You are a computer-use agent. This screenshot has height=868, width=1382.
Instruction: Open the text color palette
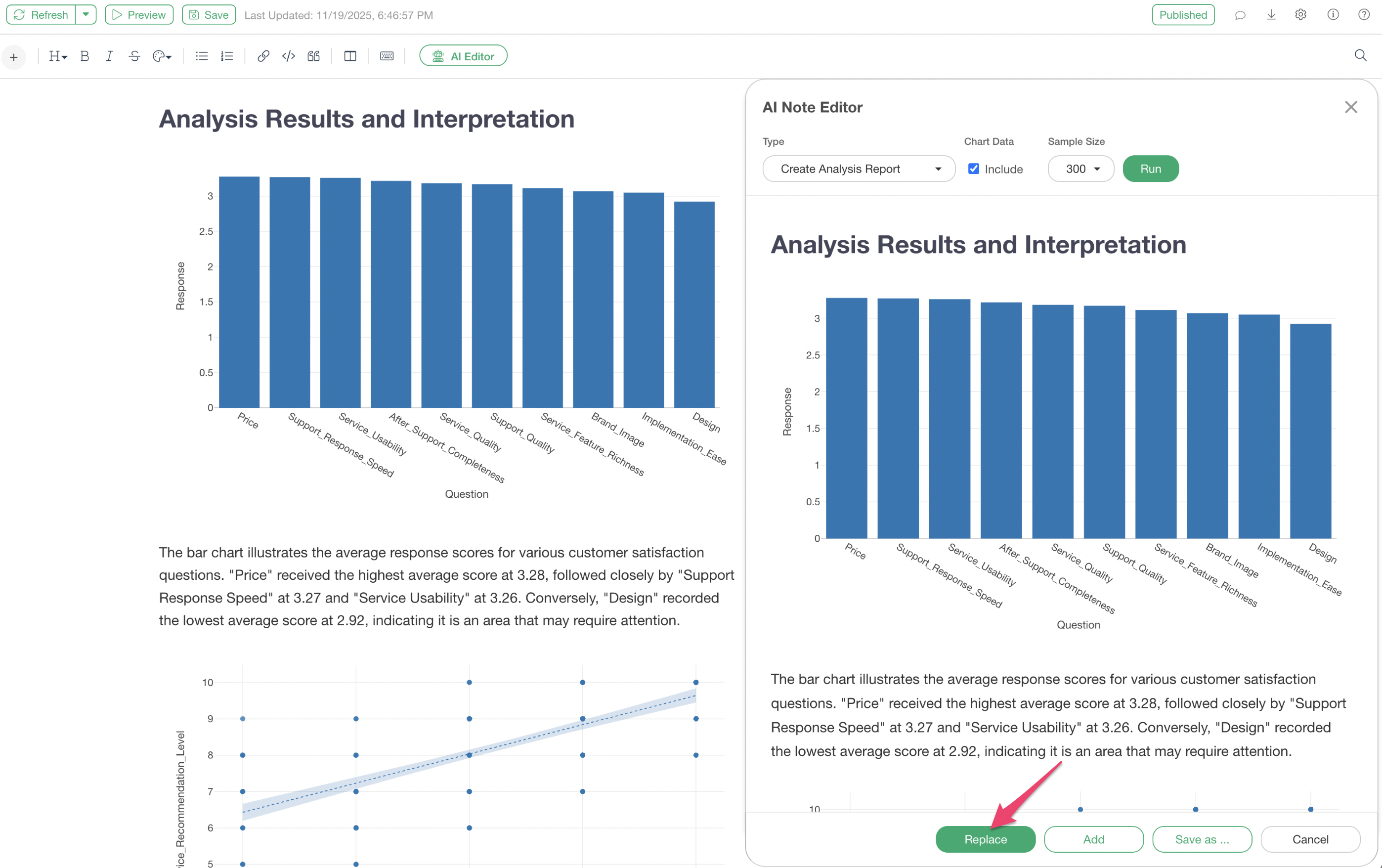tap(162, 56)
